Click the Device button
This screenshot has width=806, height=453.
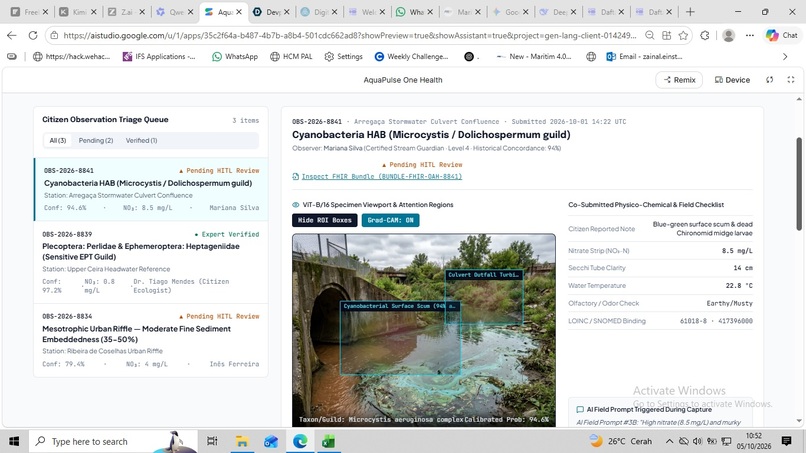click(732, 80)
